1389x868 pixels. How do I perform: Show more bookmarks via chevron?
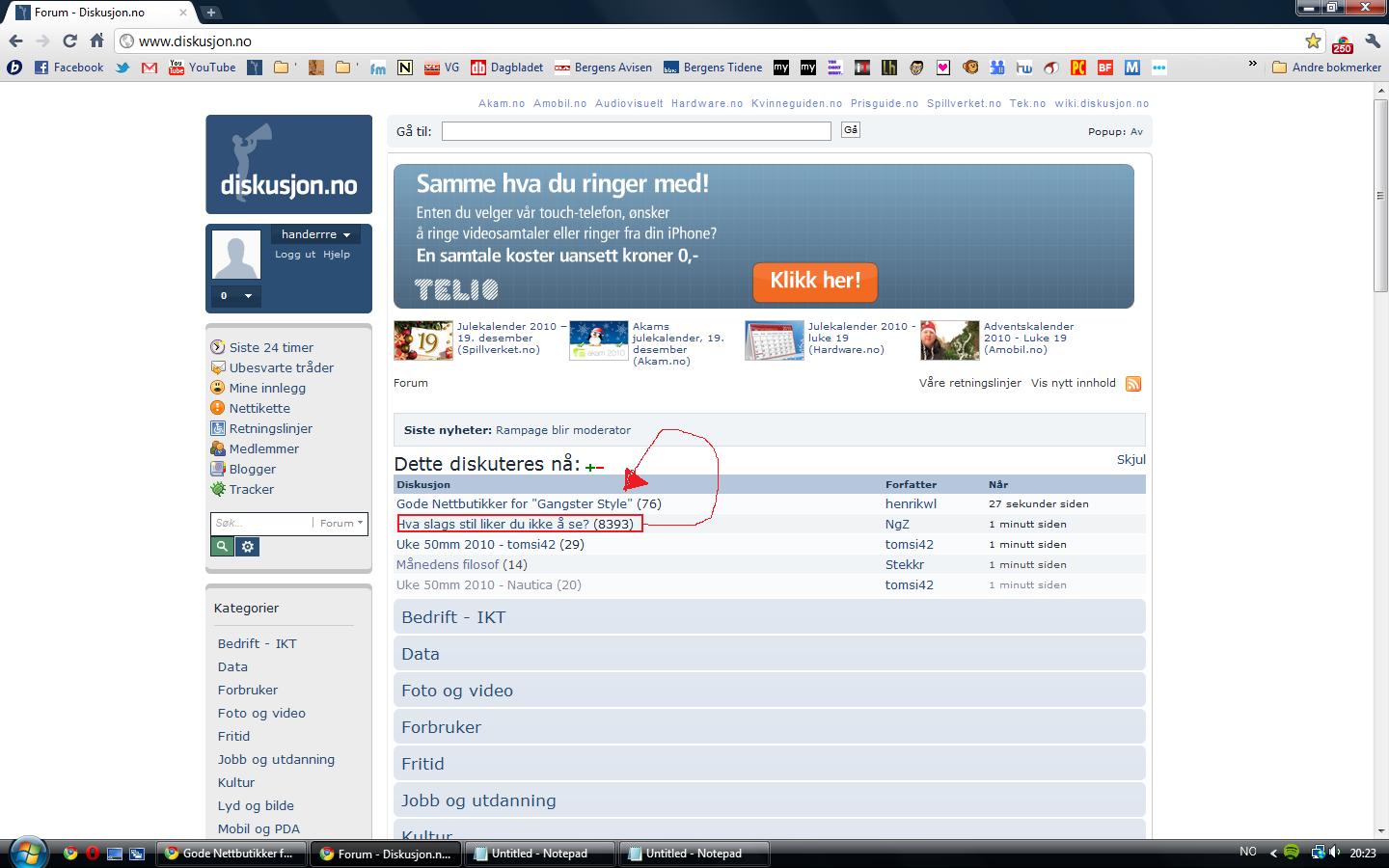(1252, 66)
